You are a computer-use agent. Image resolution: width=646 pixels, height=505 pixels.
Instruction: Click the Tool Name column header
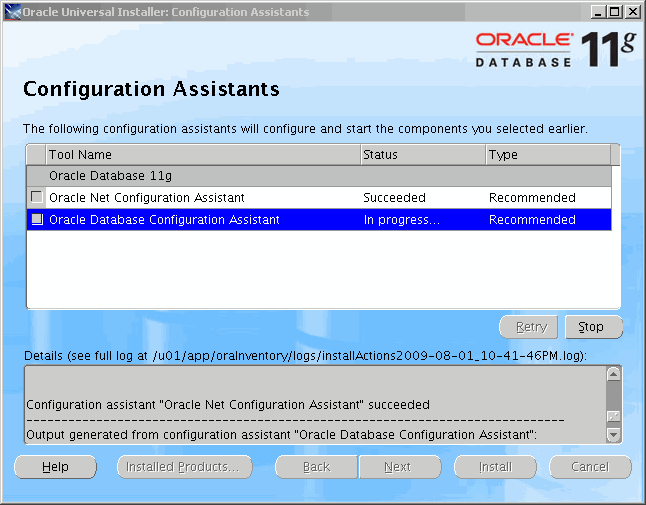pyautogui.click(x=203, y=155)
